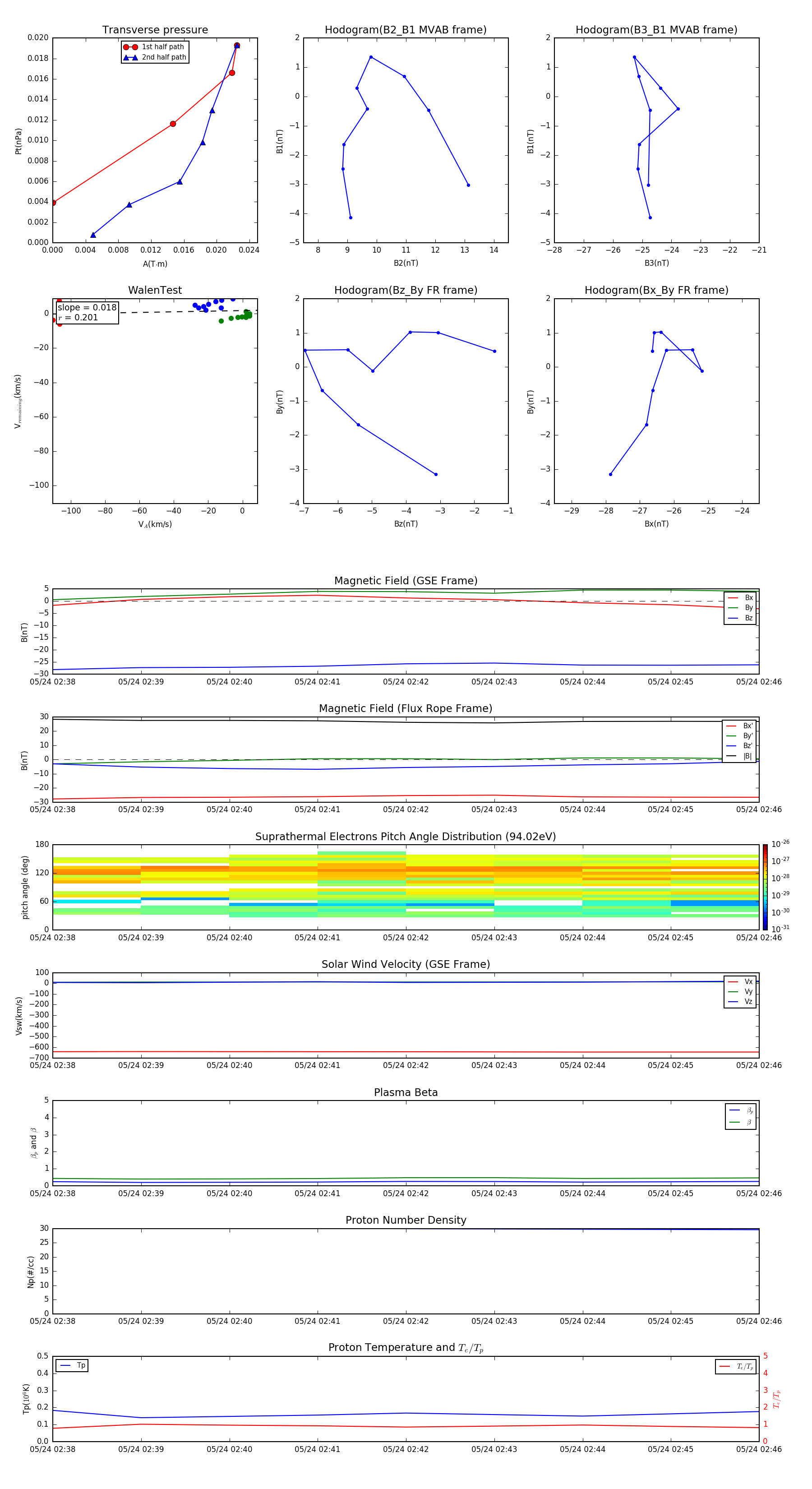Click the "V_remaining(km/s)" y-axis label
This screenshot has width=812, height=1489.
(x=18, y=401)
